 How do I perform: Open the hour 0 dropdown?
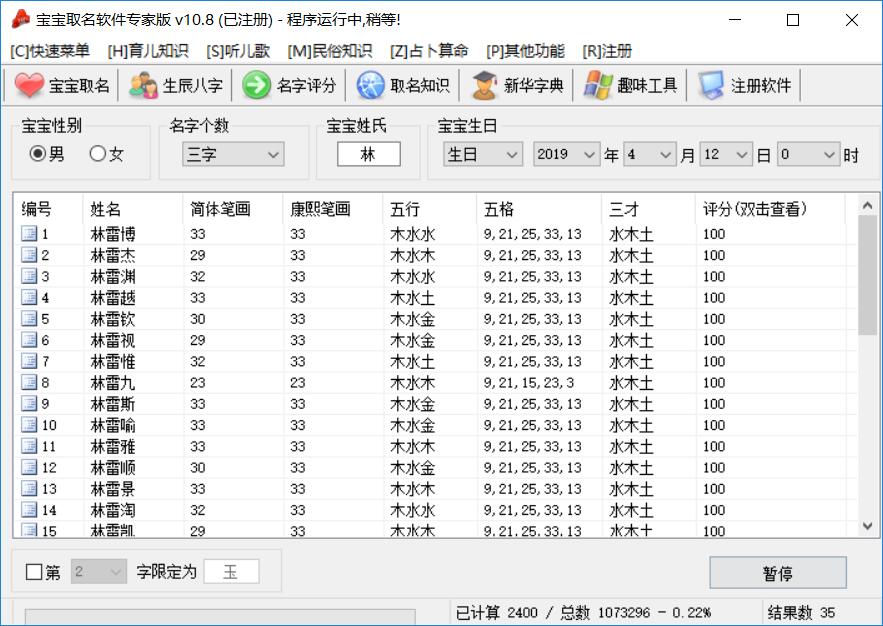pos(808,154)
